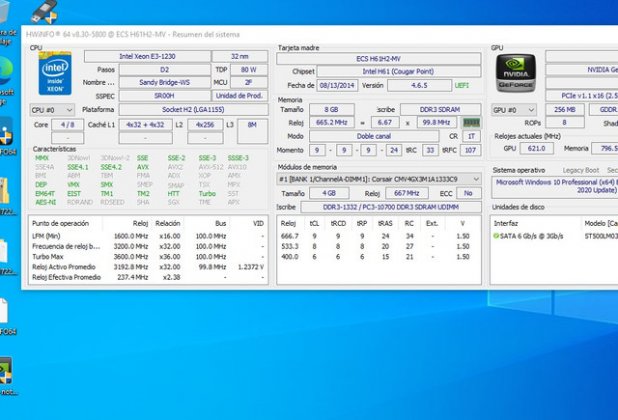This screenshot has height=420, width=618.
Task: Open the CPU #0 selector dropdown
Action: point(52,110)
